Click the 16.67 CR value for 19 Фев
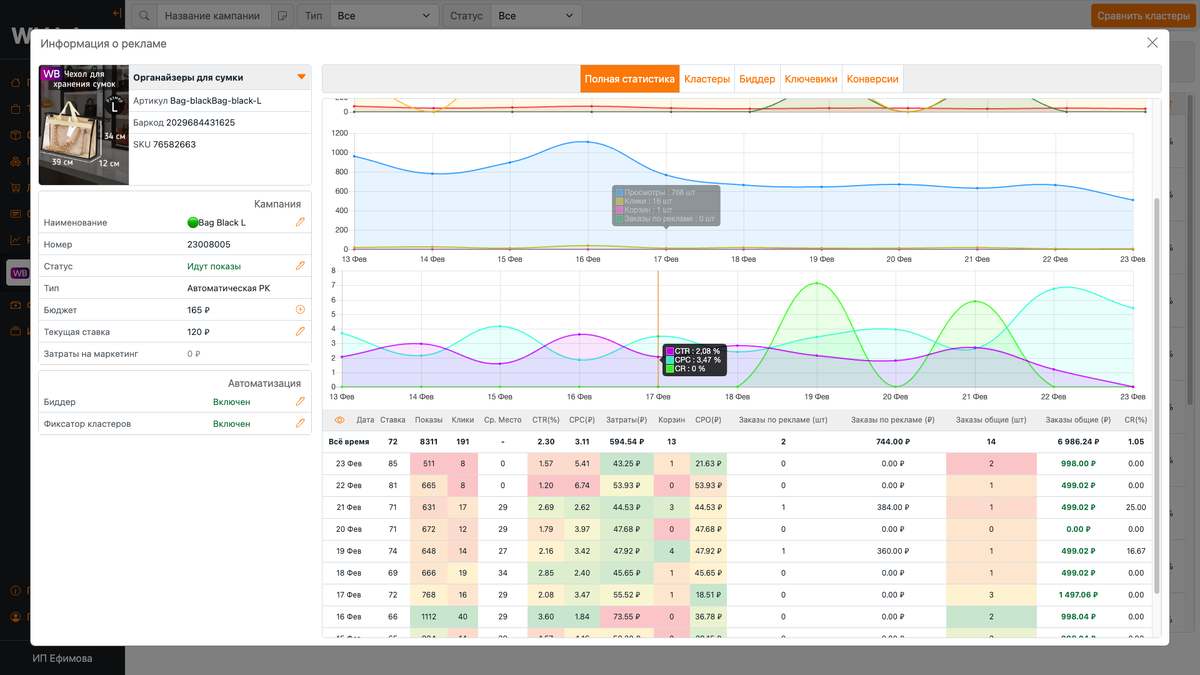1200x675 pixels. click(x=1135, y=551)
